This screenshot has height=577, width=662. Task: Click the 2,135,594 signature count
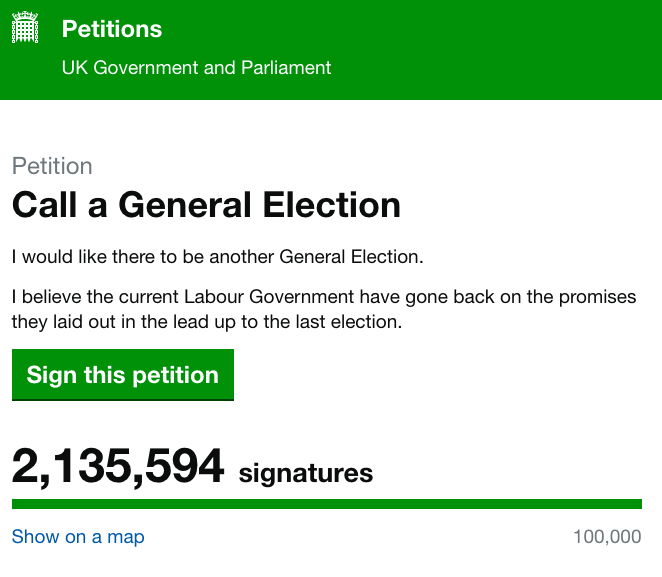pos(118,467)
